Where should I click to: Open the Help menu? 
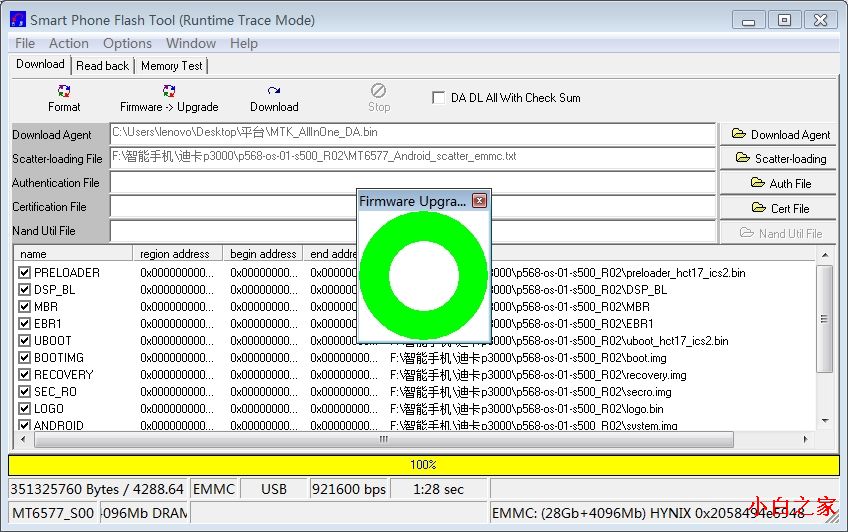pyautogui.click(x=243, y=43)
